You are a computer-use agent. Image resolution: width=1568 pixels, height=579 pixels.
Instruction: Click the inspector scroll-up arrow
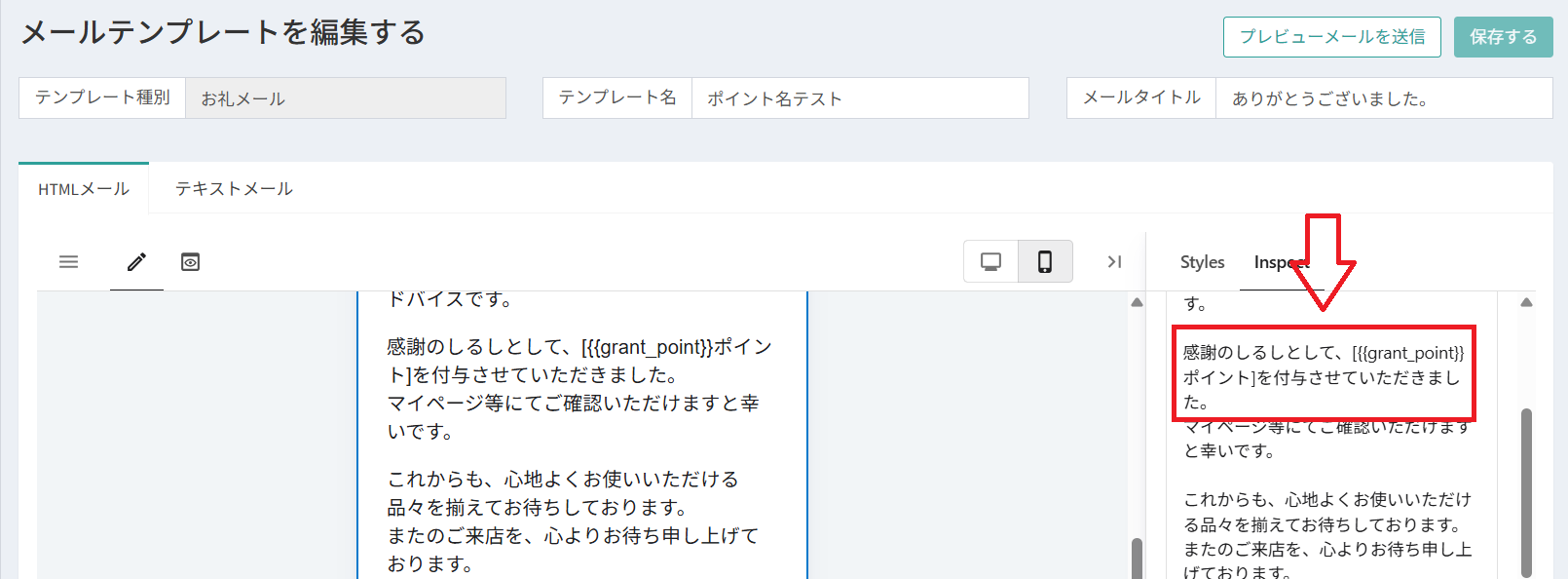tap(1526, 302)
